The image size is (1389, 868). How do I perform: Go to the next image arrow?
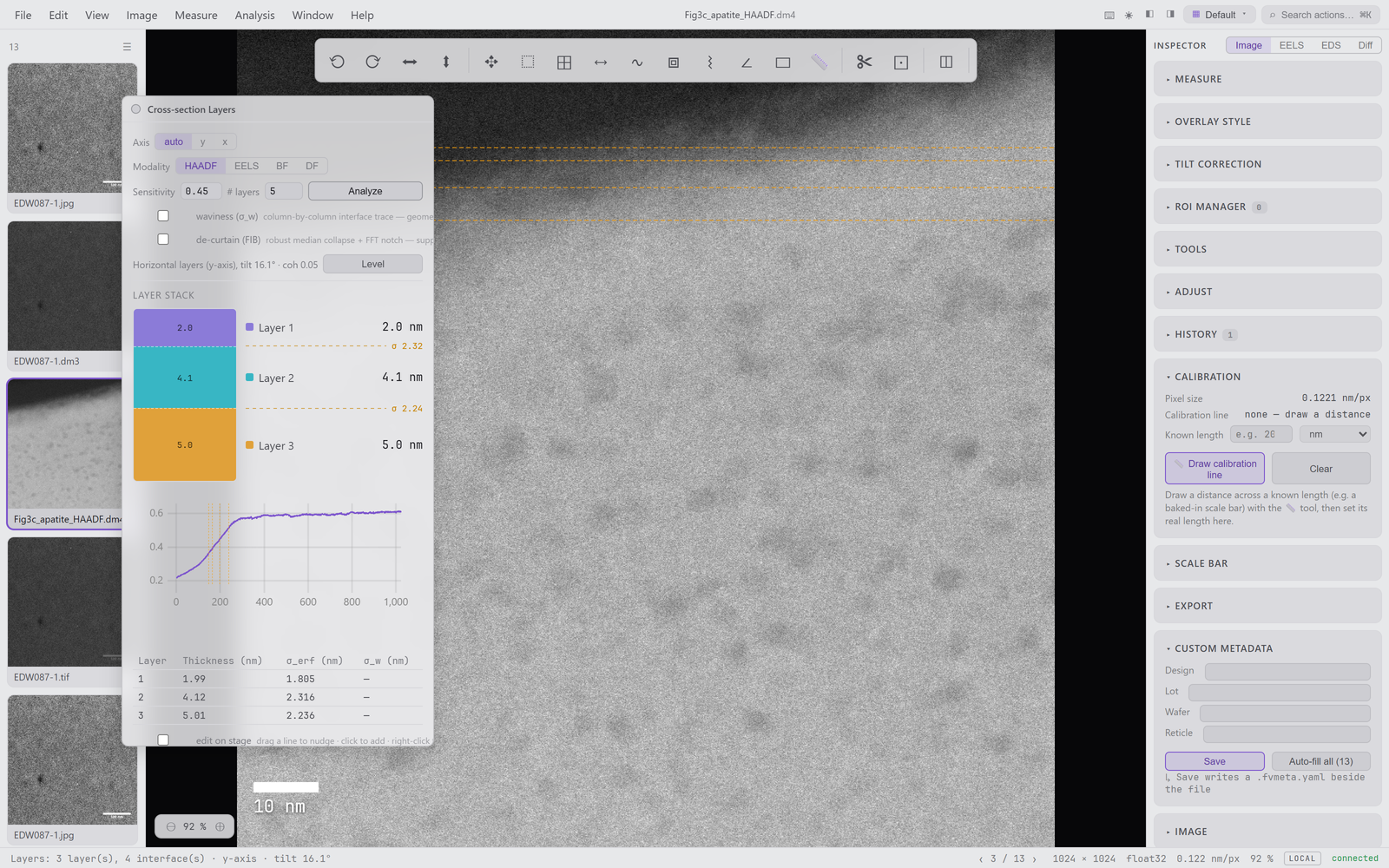[1034, 858]
